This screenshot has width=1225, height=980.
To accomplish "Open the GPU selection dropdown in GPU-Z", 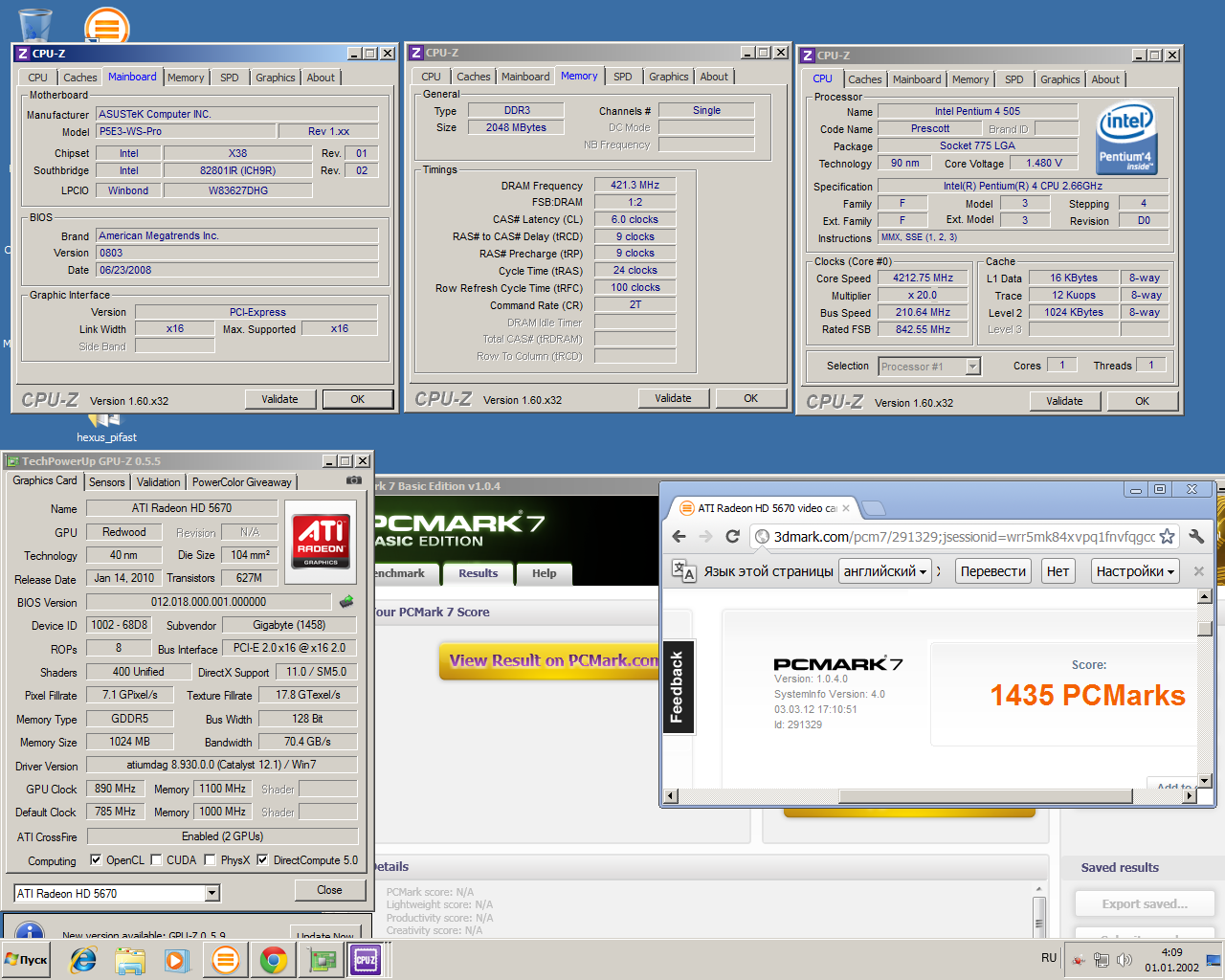I will 212,893.
